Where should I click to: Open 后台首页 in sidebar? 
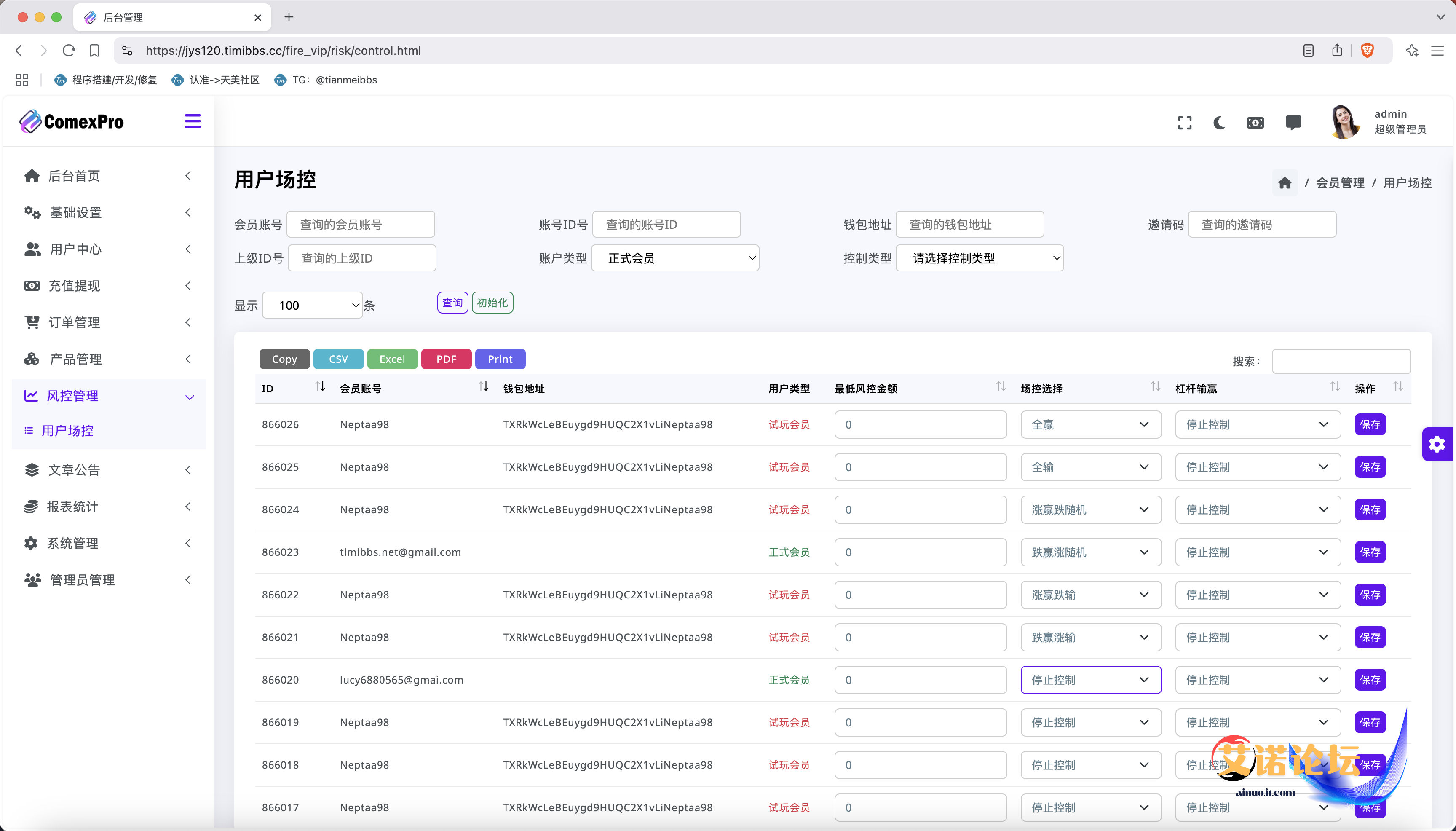(108, 176)
